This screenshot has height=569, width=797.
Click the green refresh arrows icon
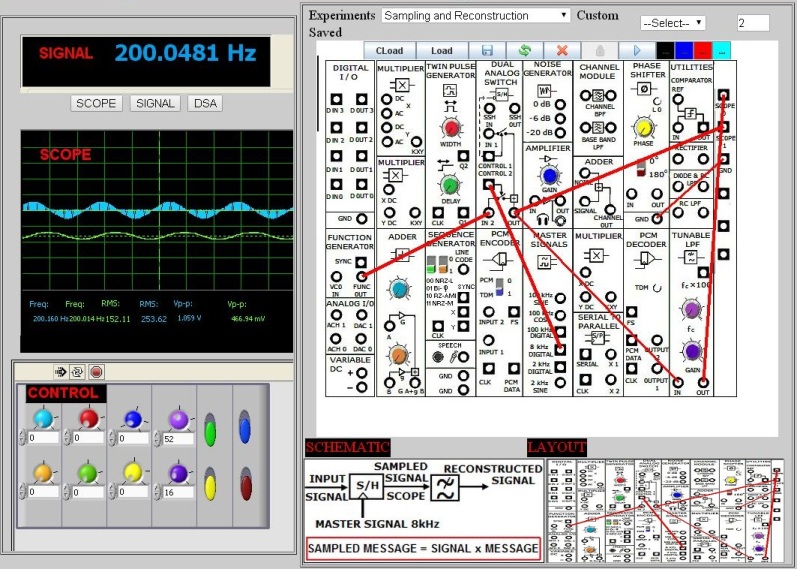[524, 50]
